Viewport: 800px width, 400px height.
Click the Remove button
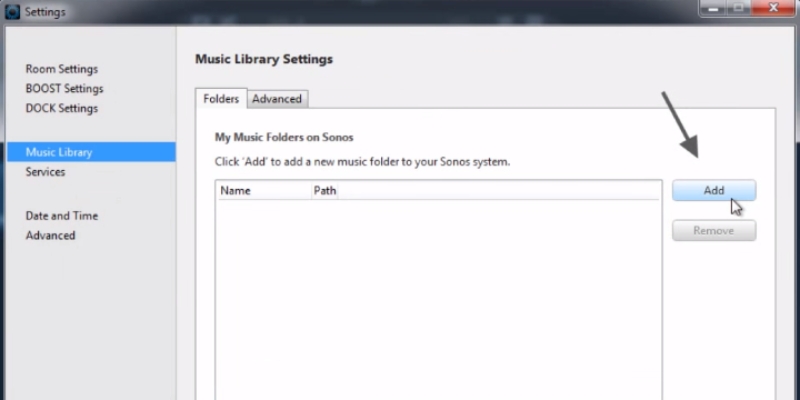(x=714, y=231)
